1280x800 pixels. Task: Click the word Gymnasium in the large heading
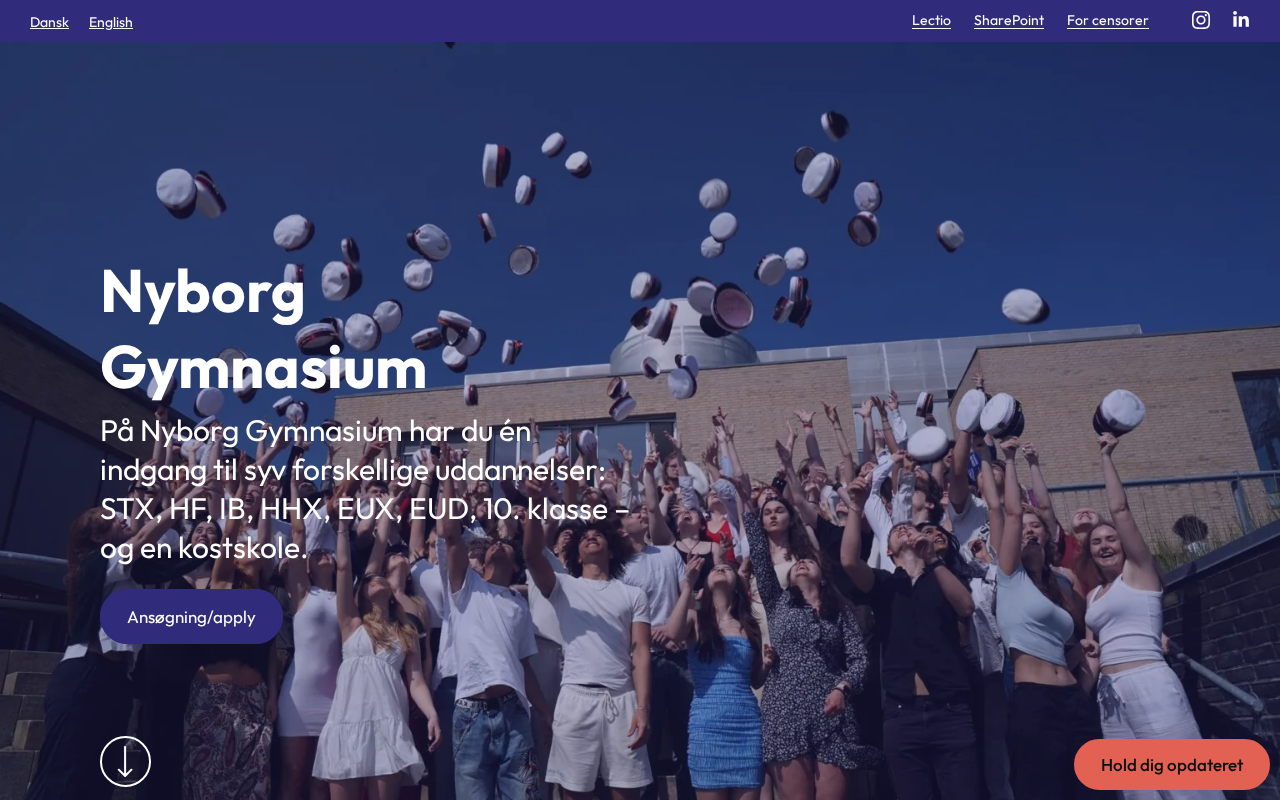(x=264, y=367)
